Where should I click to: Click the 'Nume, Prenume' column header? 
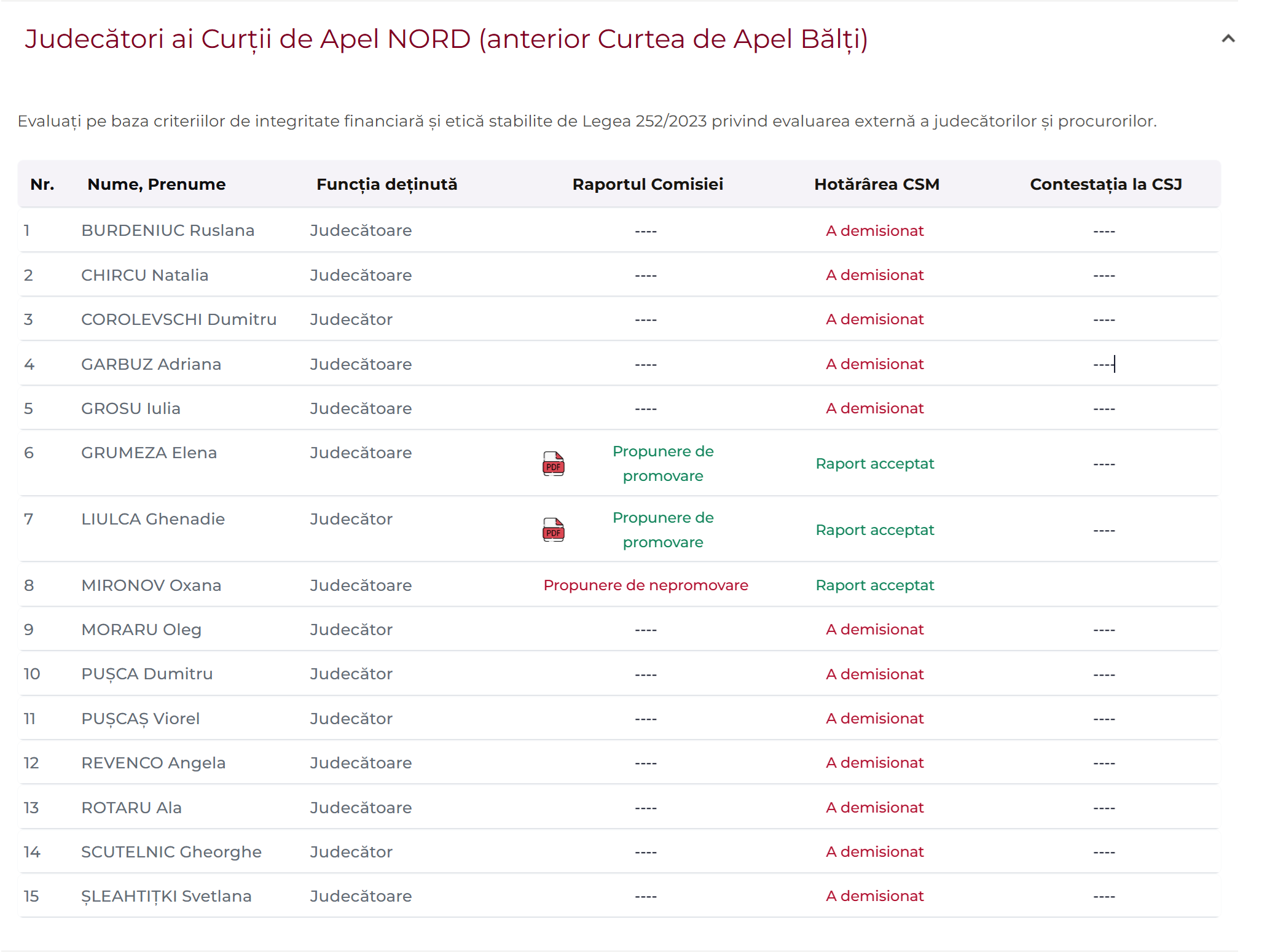[156, 184]
